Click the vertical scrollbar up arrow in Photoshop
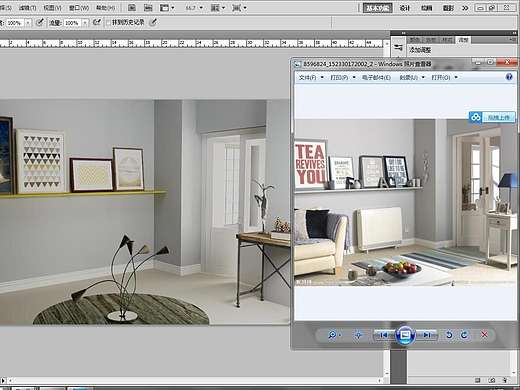The height and width of the screenshot is (390, 520). pos(386,43)
